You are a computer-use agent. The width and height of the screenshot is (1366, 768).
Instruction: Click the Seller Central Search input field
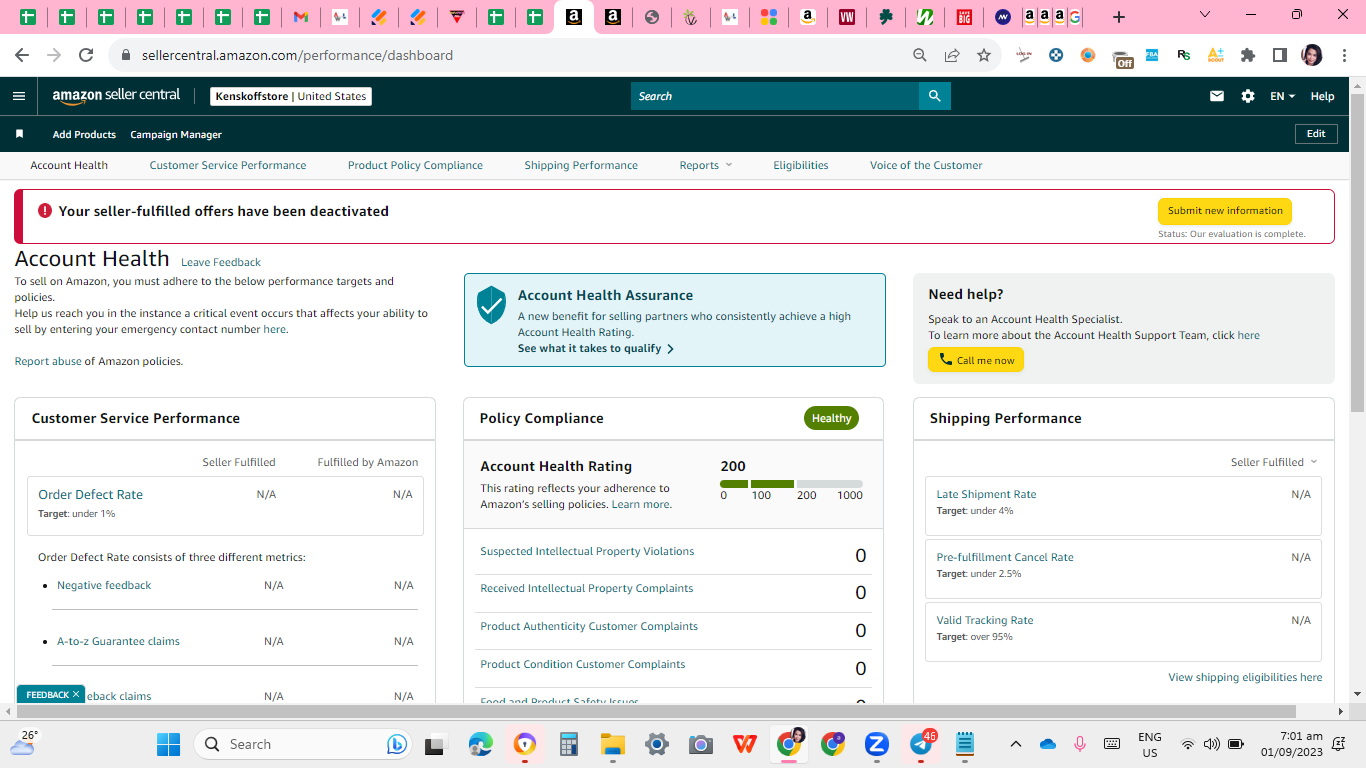tap(775, 96)
